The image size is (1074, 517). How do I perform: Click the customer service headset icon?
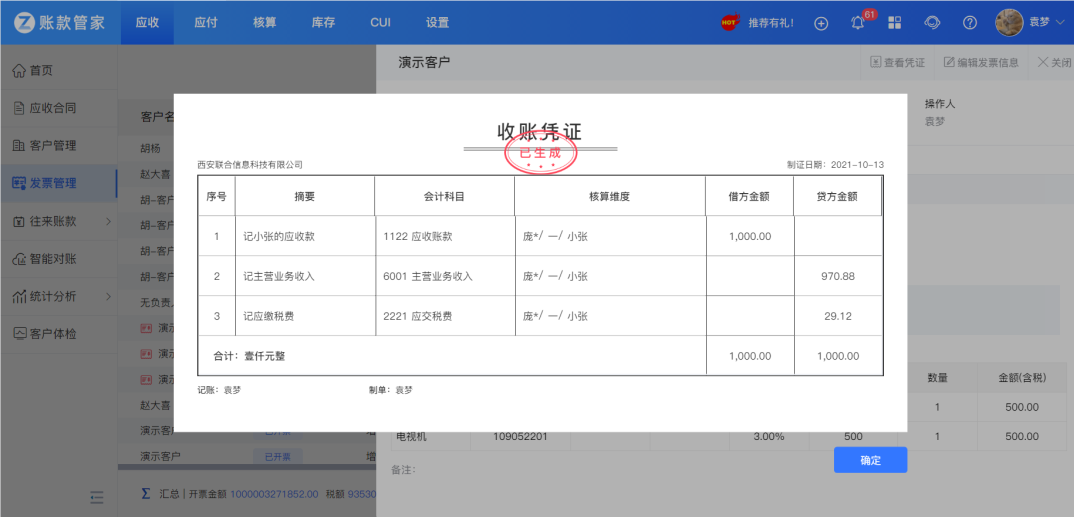pyautogui.click(x=932, y=23)
